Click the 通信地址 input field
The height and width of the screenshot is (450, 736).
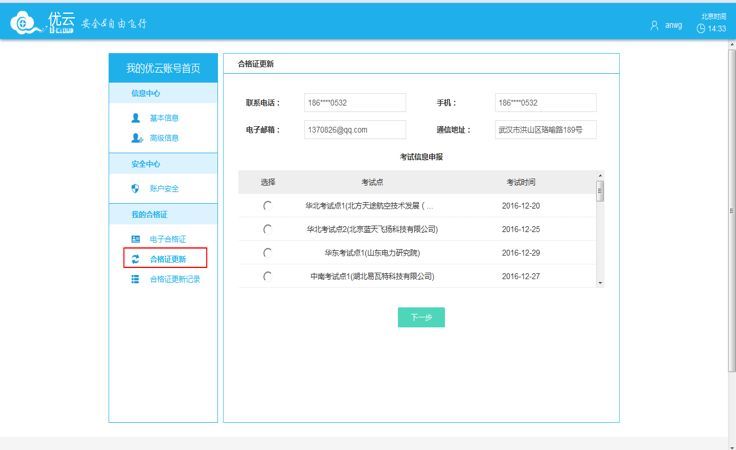tap(545, 129)
